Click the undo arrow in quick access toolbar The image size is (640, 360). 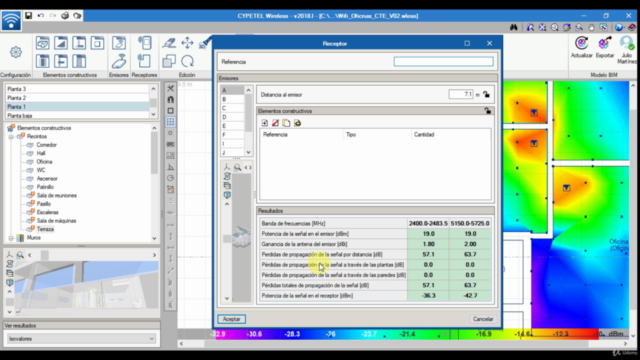[x=40, y=16]
